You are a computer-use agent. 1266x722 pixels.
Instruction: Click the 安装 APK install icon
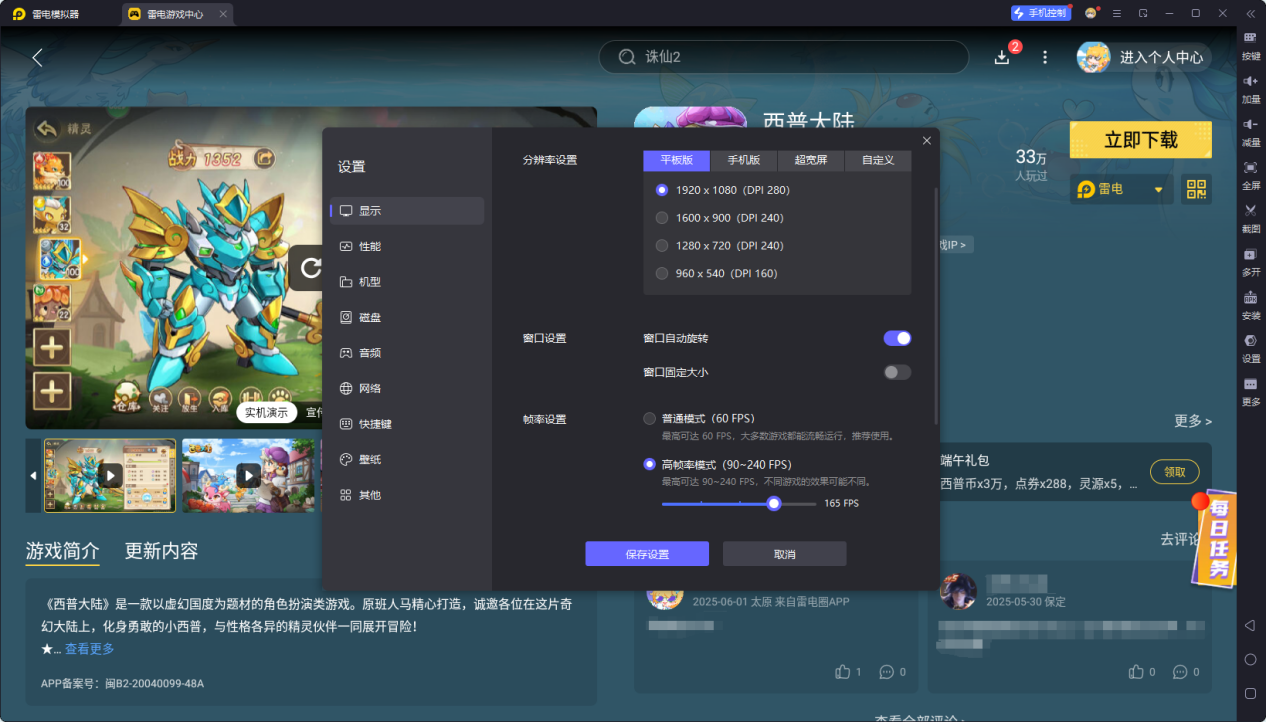click(1250, 298)
